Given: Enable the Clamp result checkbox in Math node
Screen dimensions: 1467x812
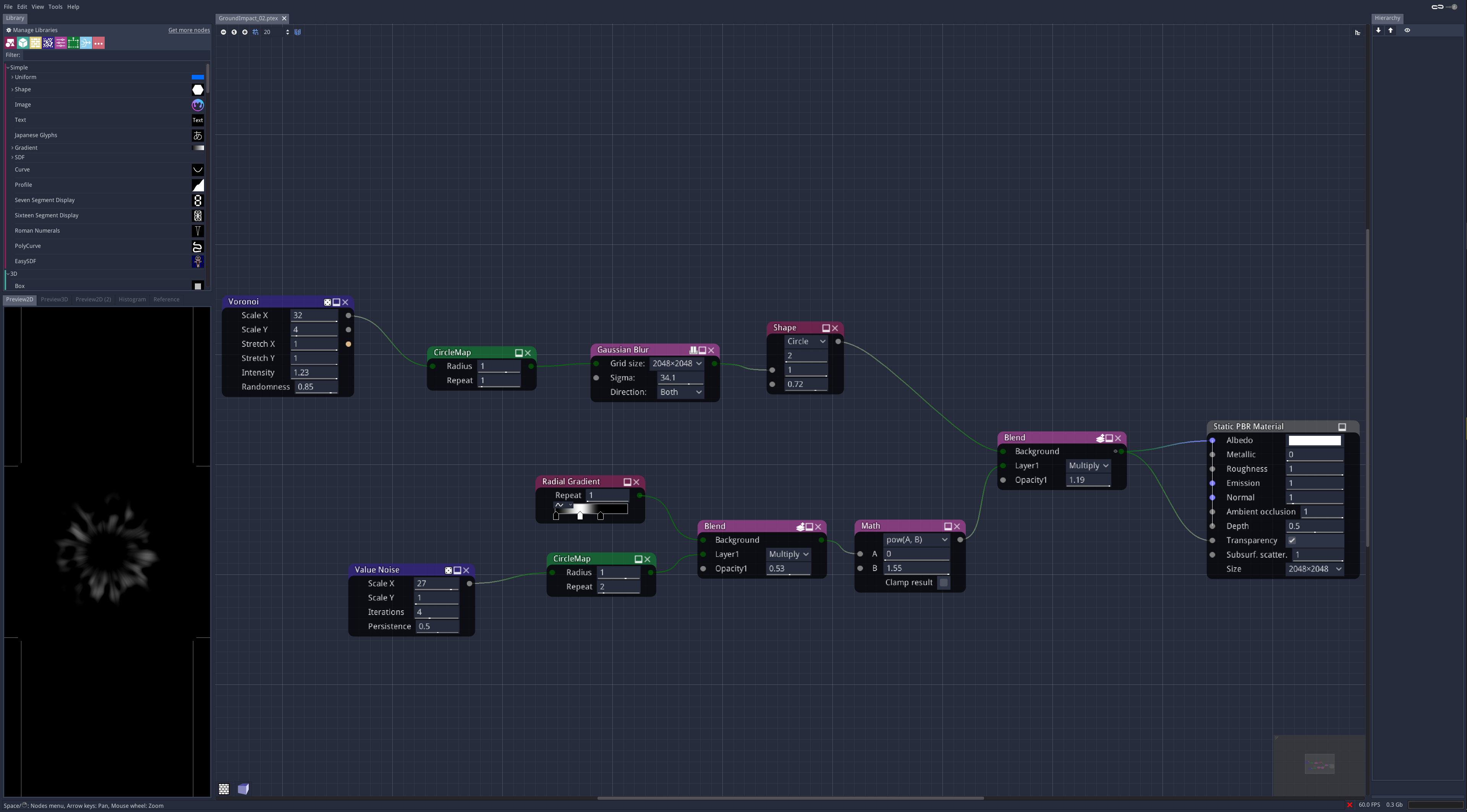Looking at the screenshot, I should [x=944, y=582].
